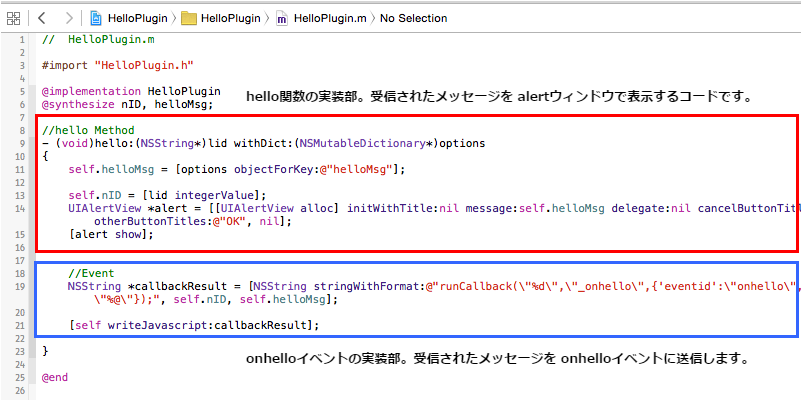Click line number 19 in the gutter

[x=20, y=286]
